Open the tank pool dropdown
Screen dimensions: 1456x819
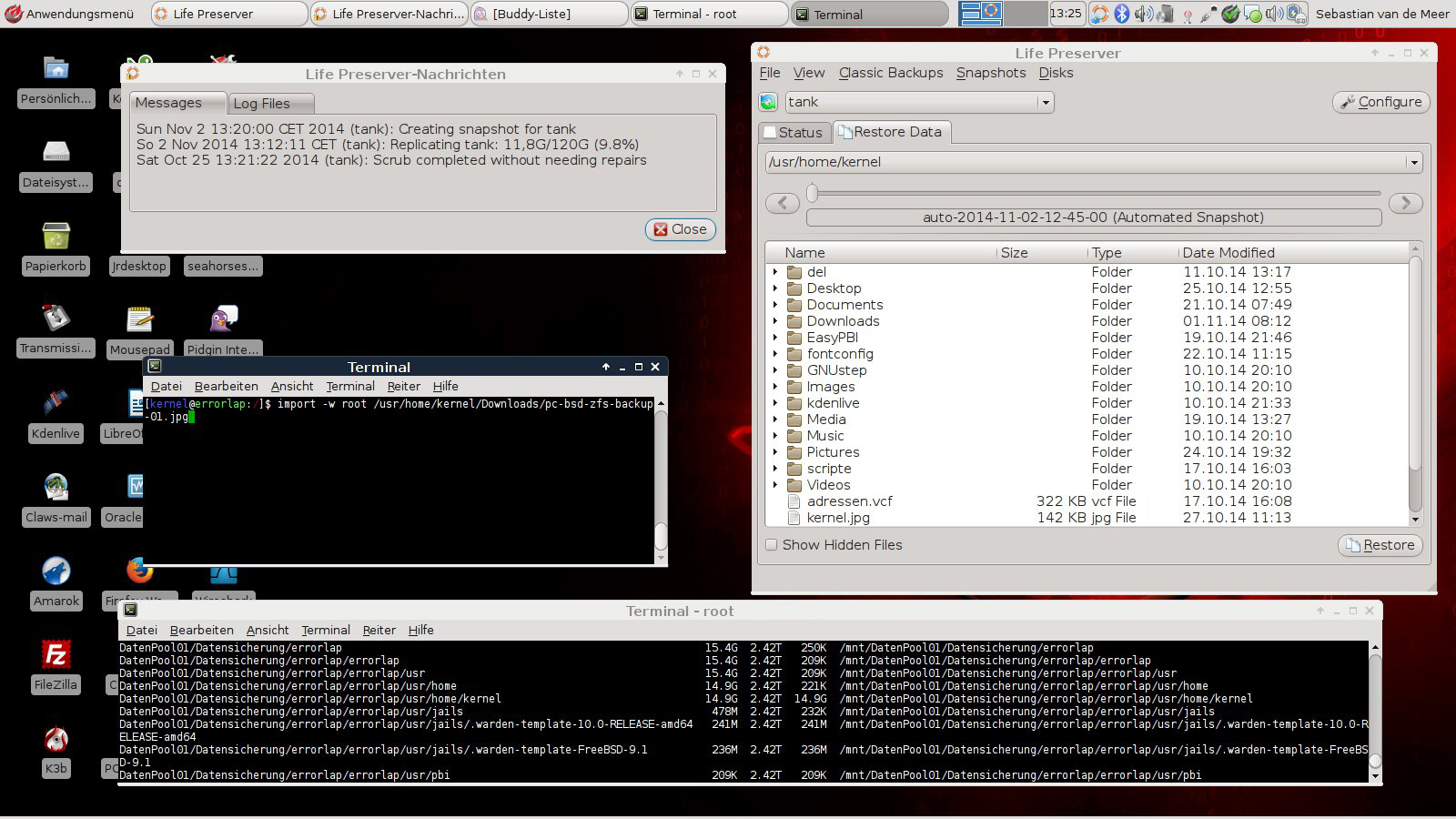click(1046, 102)
